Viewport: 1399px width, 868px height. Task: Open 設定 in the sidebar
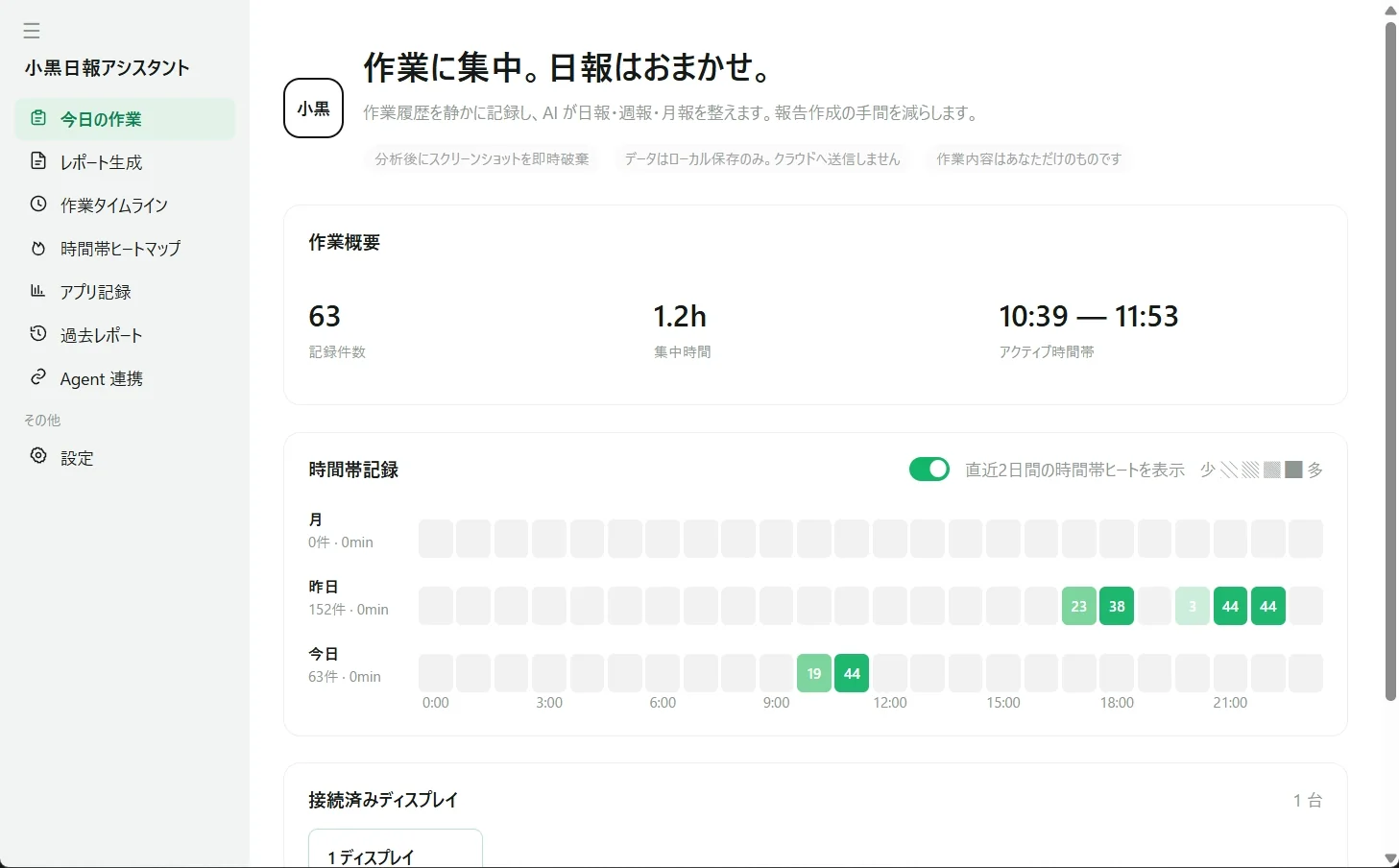pyautogui.click(x=125, y=458)
